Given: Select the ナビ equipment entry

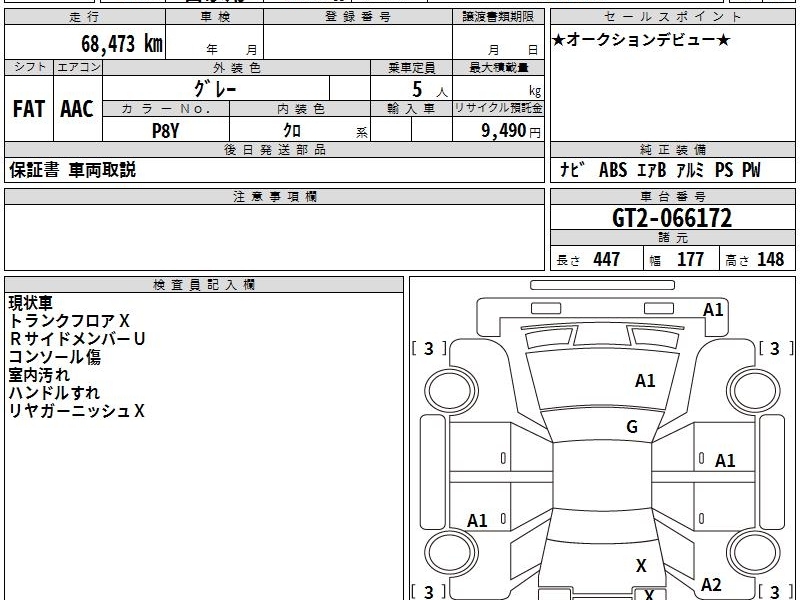Looking at the screenshot, I should (572, 170).
